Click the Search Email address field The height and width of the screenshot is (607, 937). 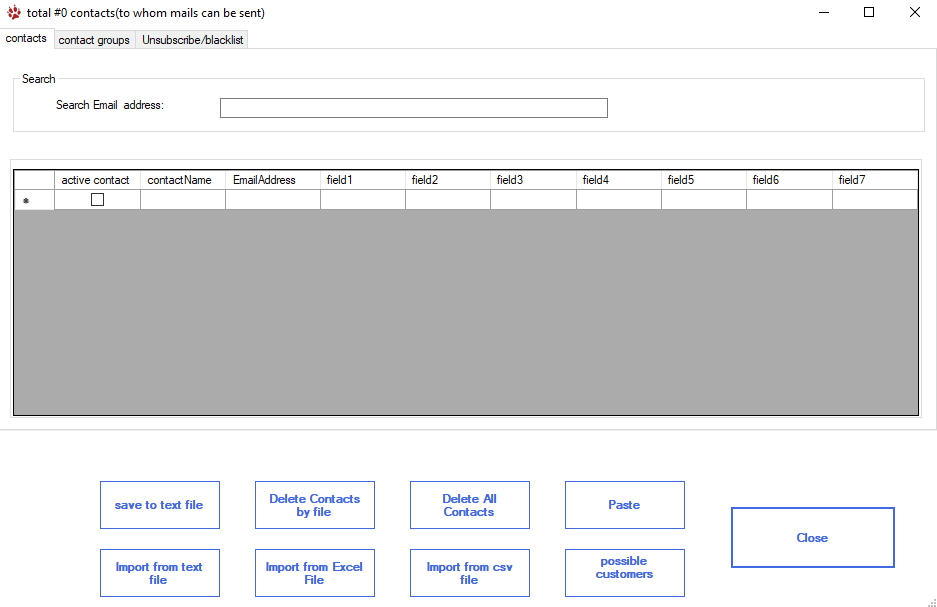(x=413, y=108)
